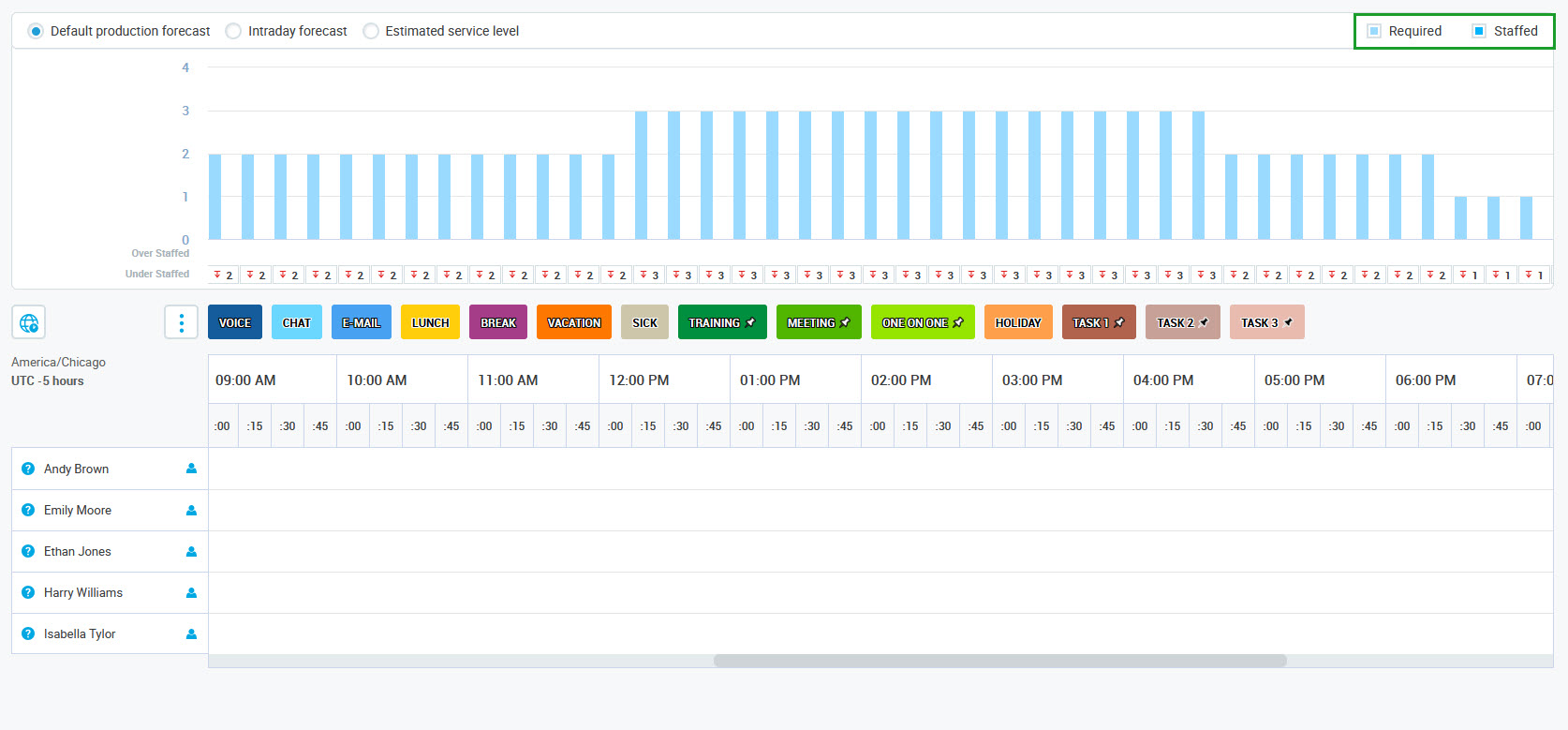The width and height of the screenshot is (1568, 730).
Task: Click Ethan Jones's question mark icon
Action: point(28,551)
